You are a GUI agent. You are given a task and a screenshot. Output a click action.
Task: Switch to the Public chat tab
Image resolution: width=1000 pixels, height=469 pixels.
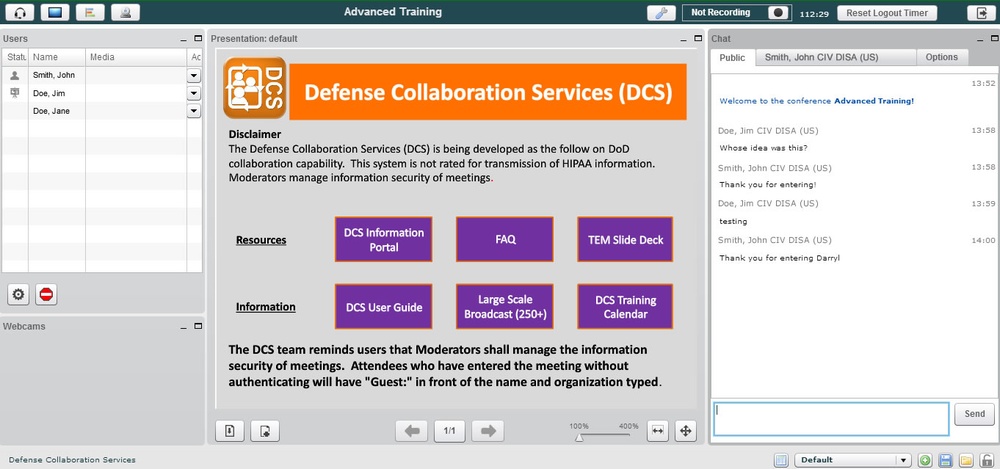tap(732, 57)
